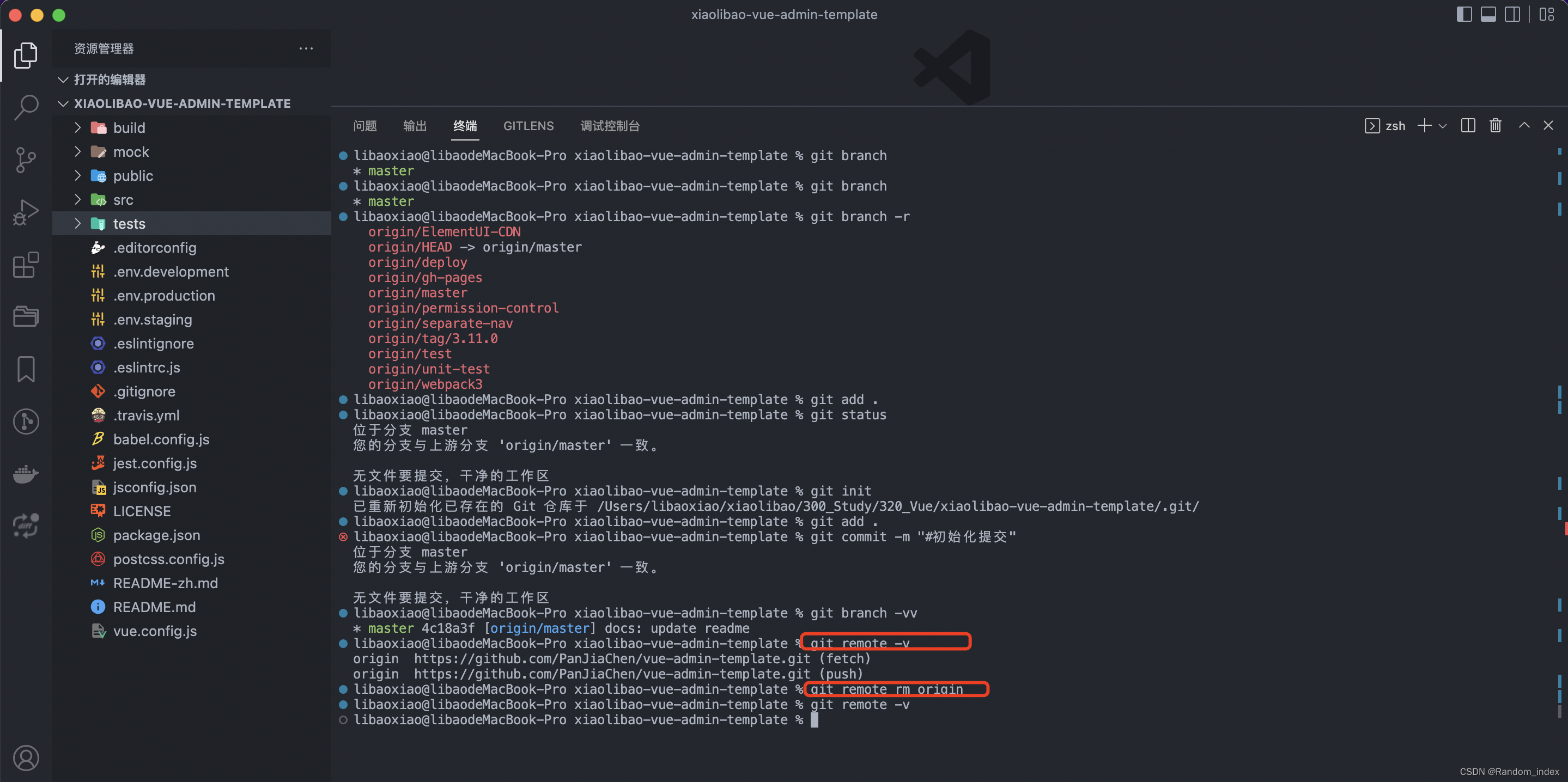The height and width of the screenshot is (782, 1568).
Task: Collapse XIAOLIBAO-VUE-ADMIN-TEMPLATE folder section
Action: [192, 103]
